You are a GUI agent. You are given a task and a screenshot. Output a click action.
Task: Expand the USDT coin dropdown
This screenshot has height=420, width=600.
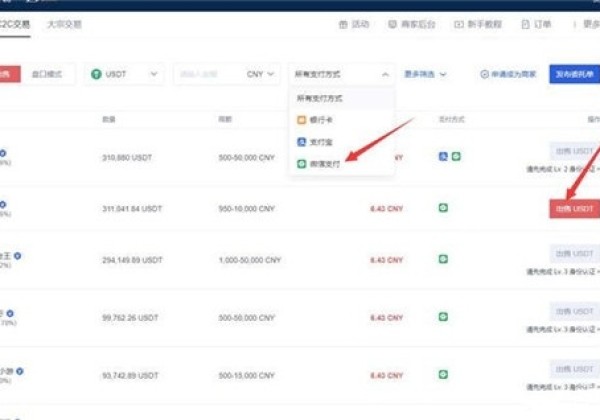(124, 74)
